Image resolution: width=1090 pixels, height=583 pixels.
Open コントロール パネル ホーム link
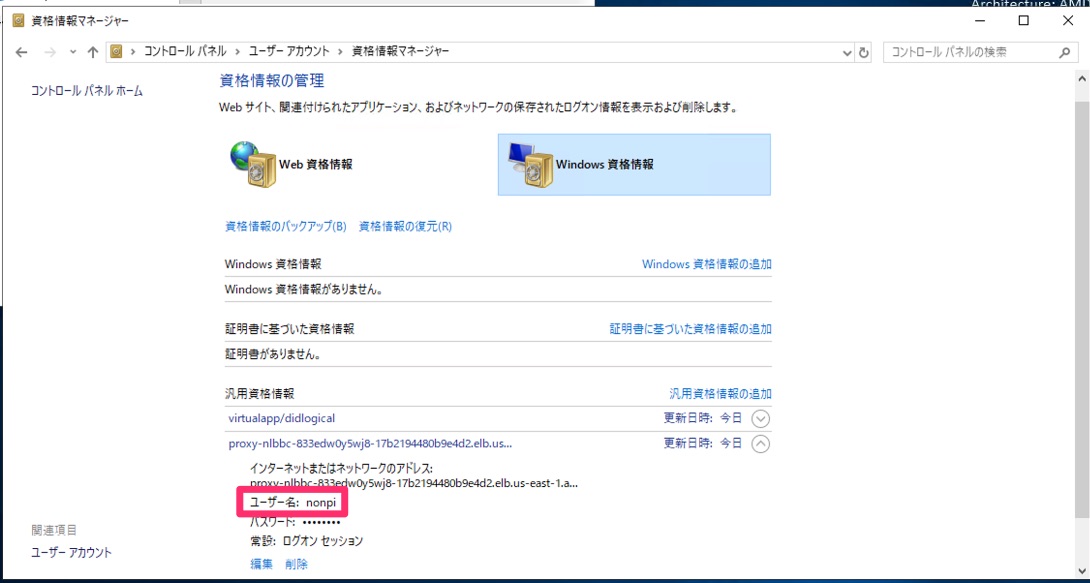click(87, 90)
